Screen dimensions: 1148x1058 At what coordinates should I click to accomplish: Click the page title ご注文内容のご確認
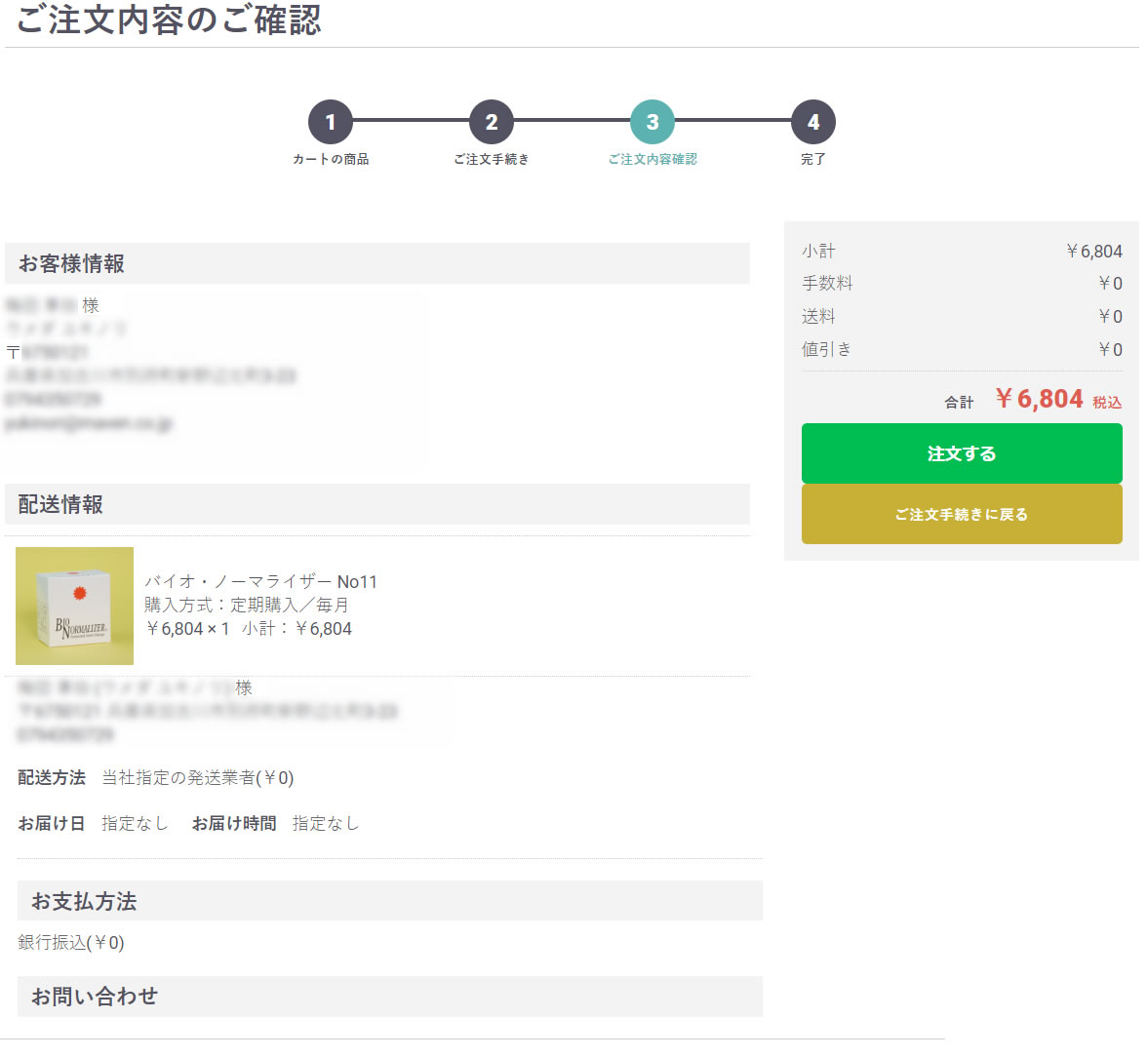pyautogui.click(x=169, y=20)
